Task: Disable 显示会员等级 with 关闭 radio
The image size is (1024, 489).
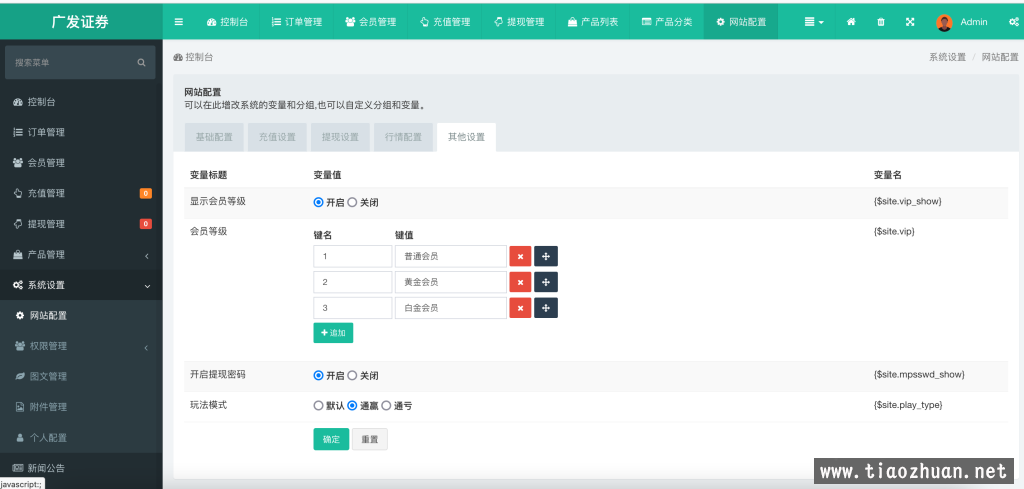Action: (352, 202)
